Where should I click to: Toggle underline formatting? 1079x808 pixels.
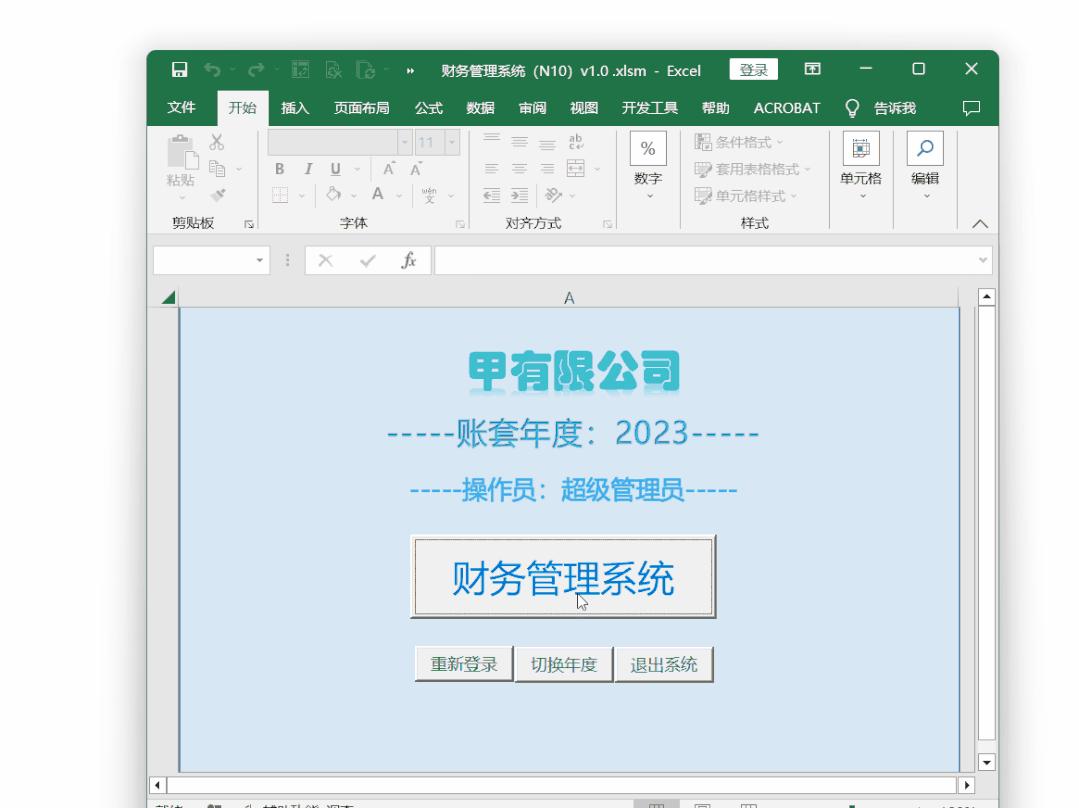[x=334, y=169]
